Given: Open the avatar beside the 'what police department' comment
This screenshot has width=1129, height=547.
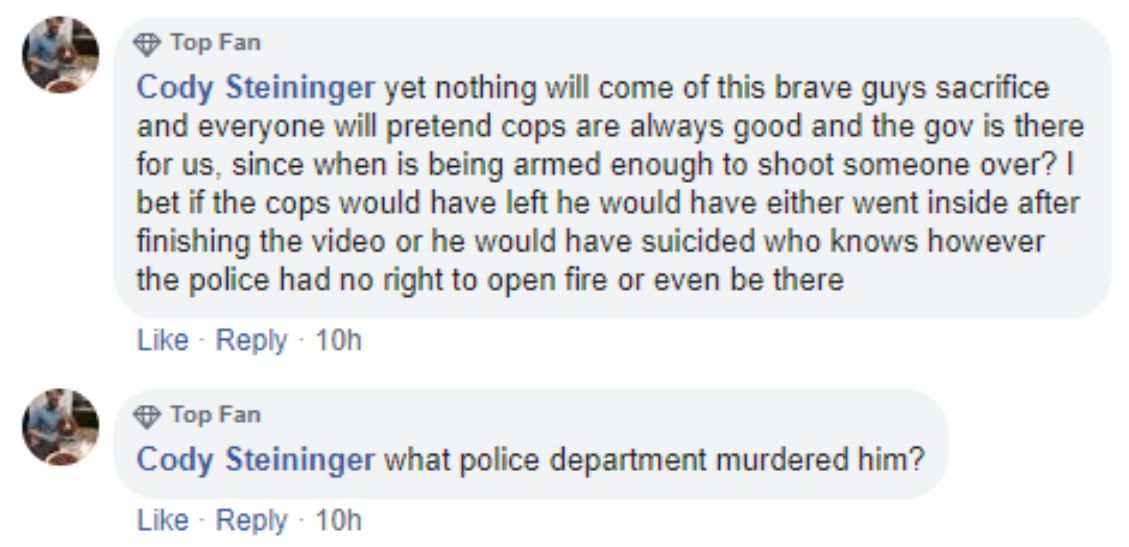Looking at the screenshot, I should 61,428.
